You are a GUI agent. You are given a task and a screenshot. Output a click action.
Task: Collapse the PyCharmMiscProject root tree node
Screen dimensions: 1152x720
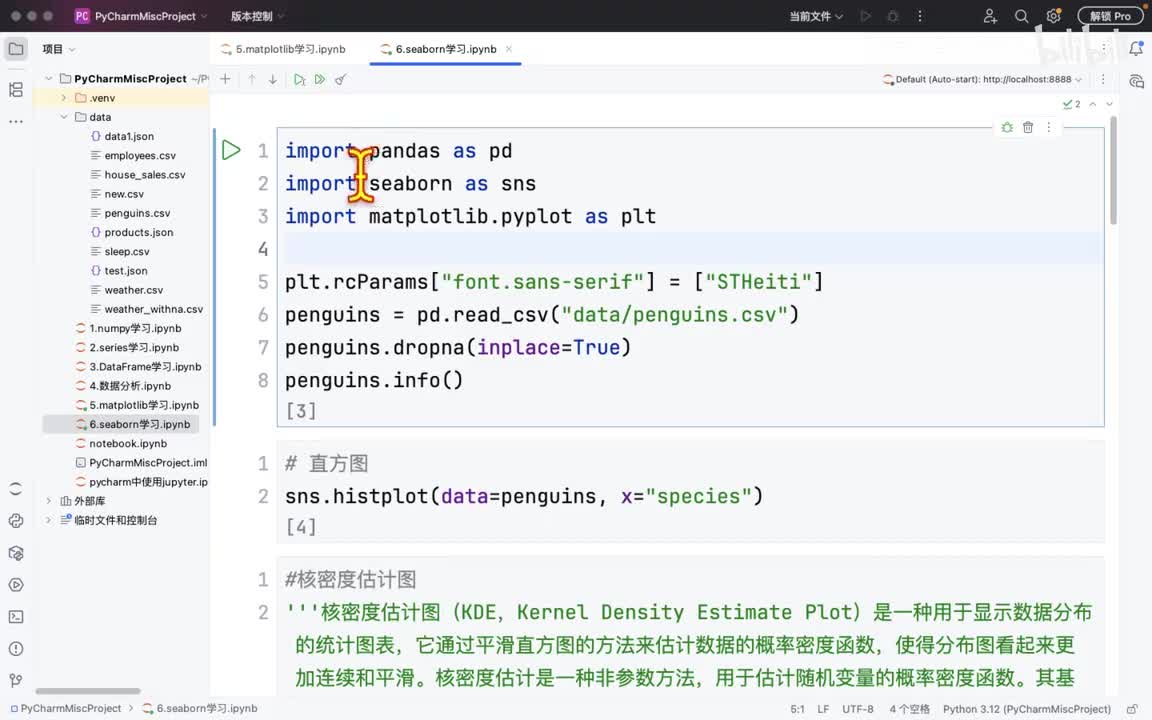pyautogui.click(x=48, y=79)
